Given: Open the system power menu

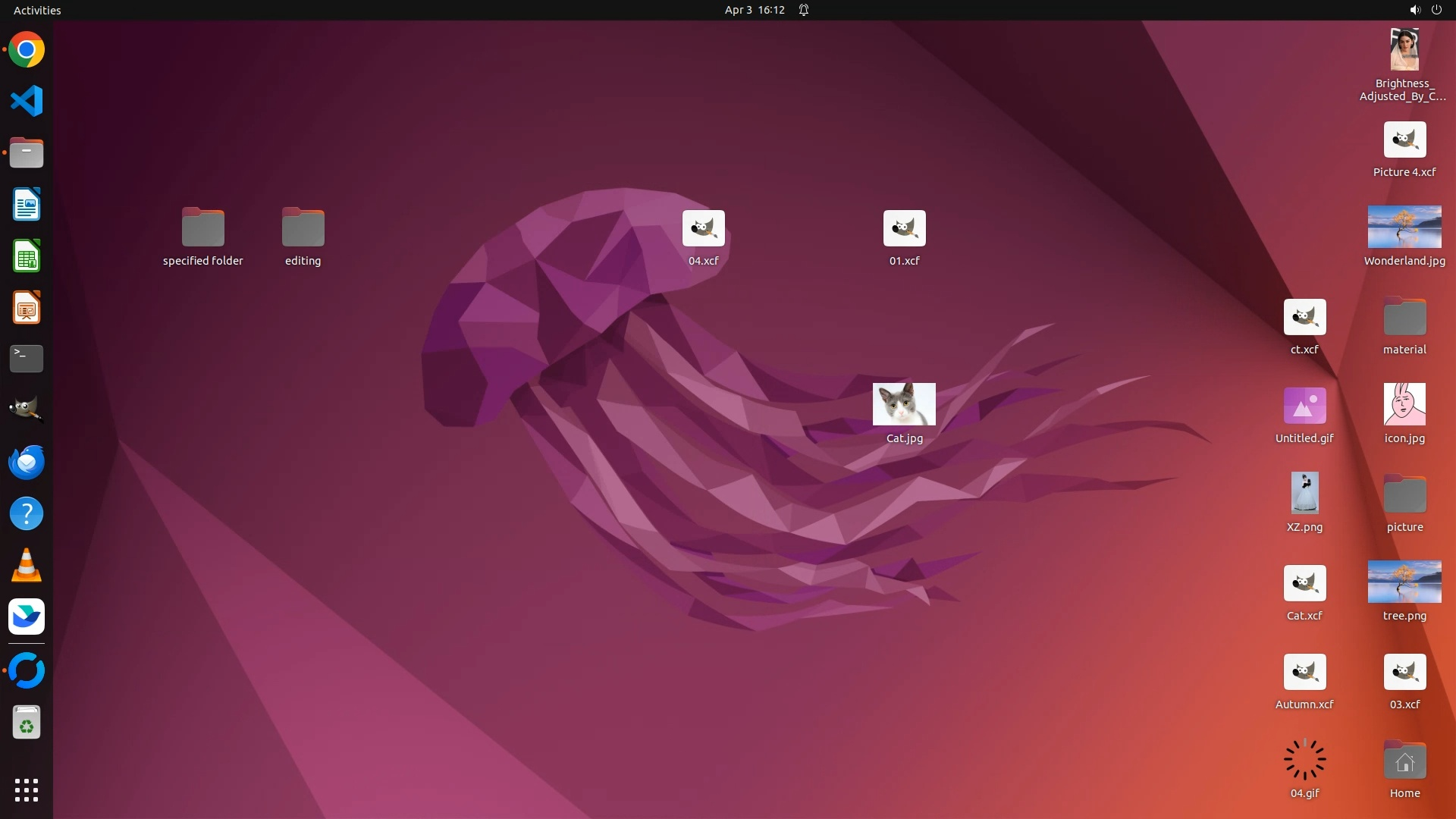Looking at the screenshot, I should pos(1436,10).
